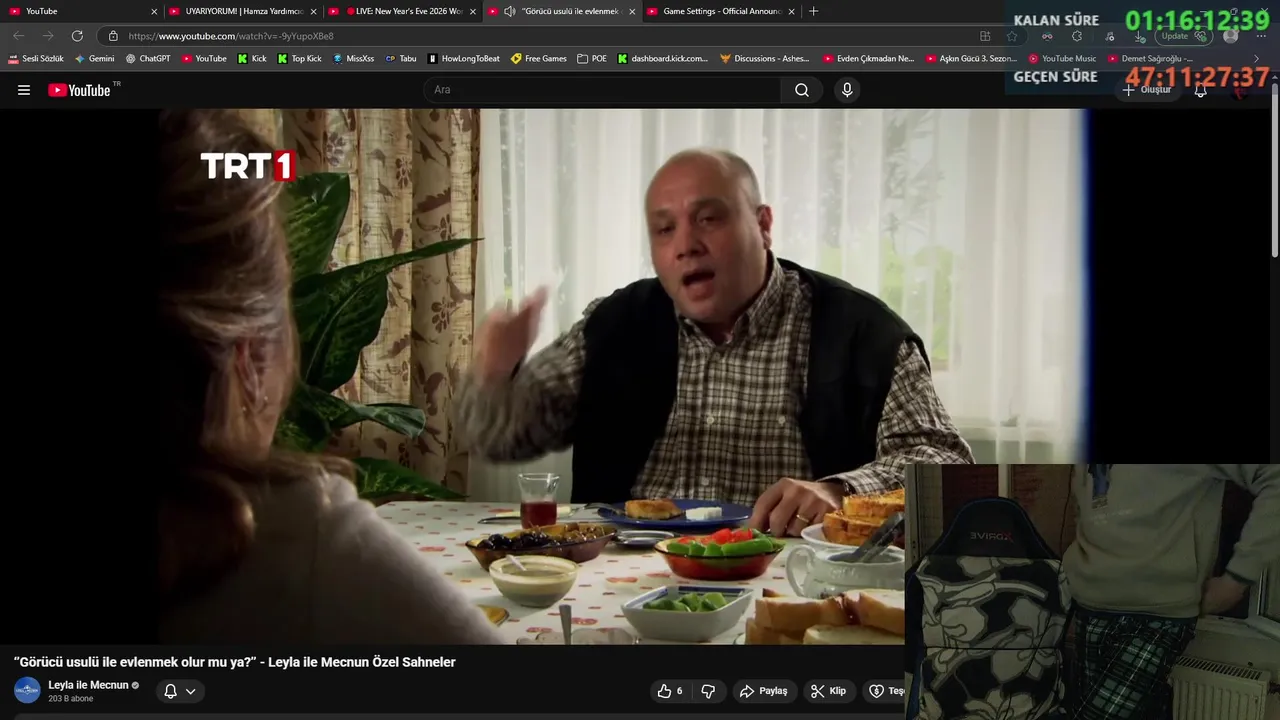Open ChatGPT bookmark
Image resolution: width=1280 pixels, height=720 pixels.
(x=148, y=59)
